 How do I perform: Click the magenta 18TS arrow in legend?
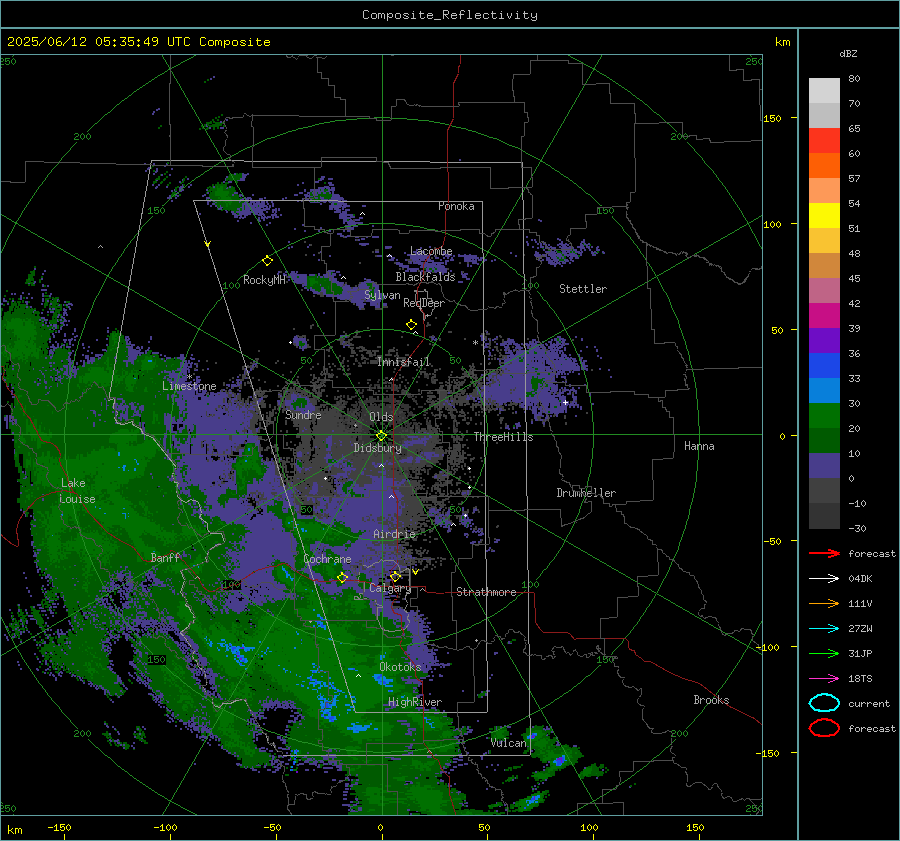(x=824, y=679)
